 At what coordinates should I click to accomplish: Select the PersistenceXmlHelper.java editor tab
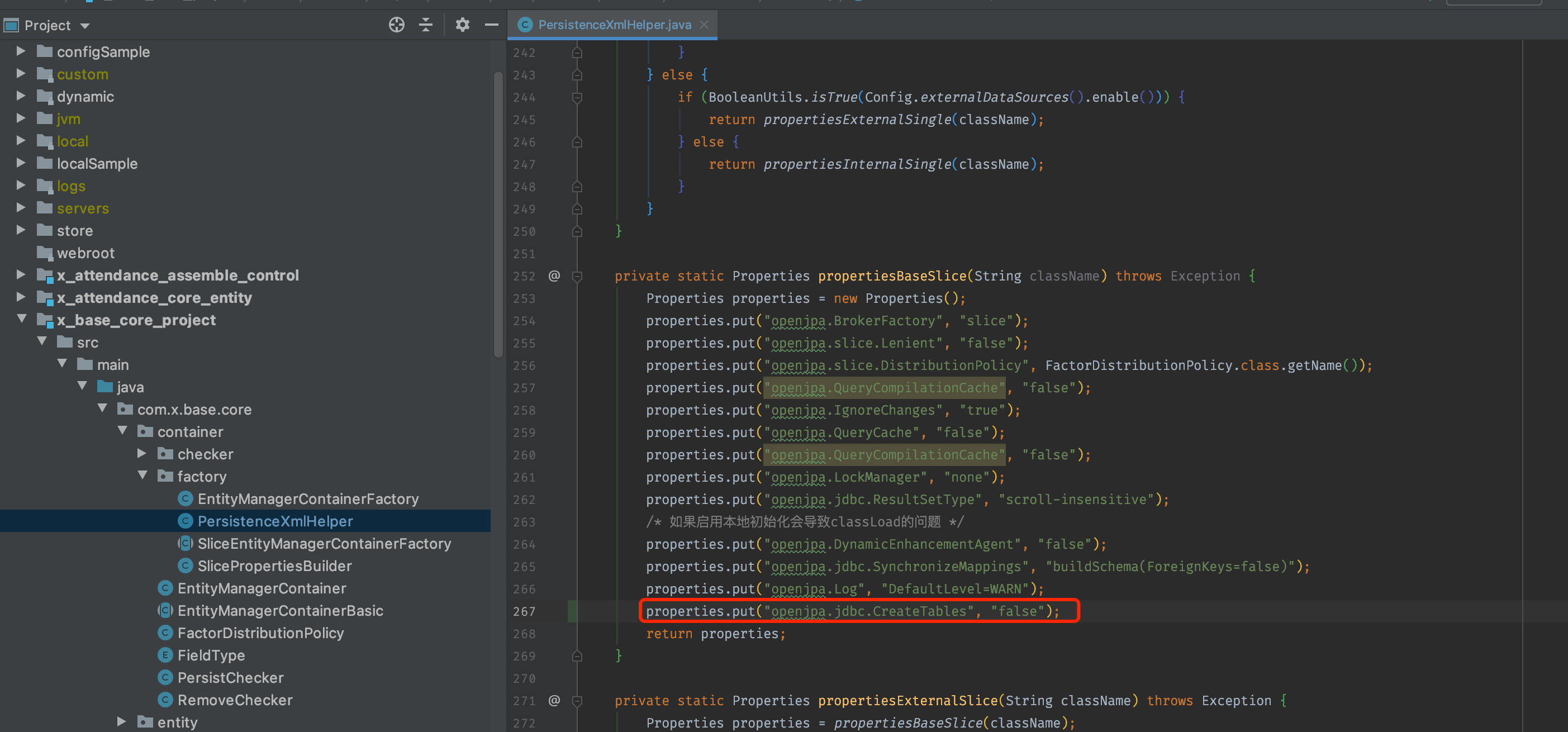coord(614,25)
